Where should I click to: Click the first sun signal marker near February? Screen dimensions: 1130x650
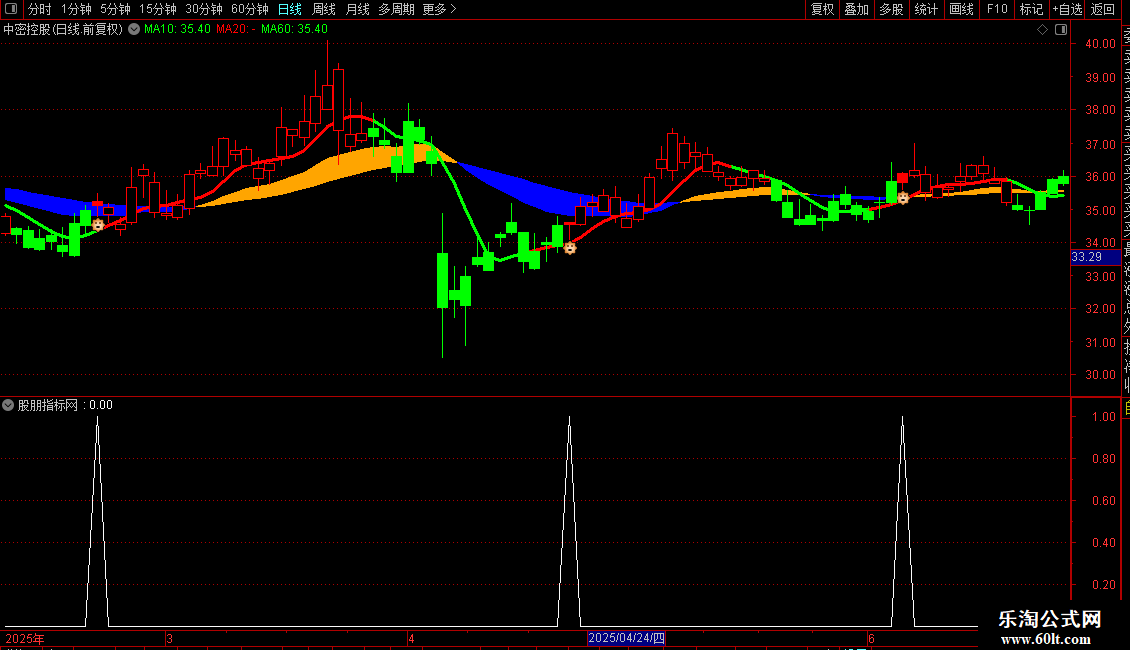click(98, 225)
